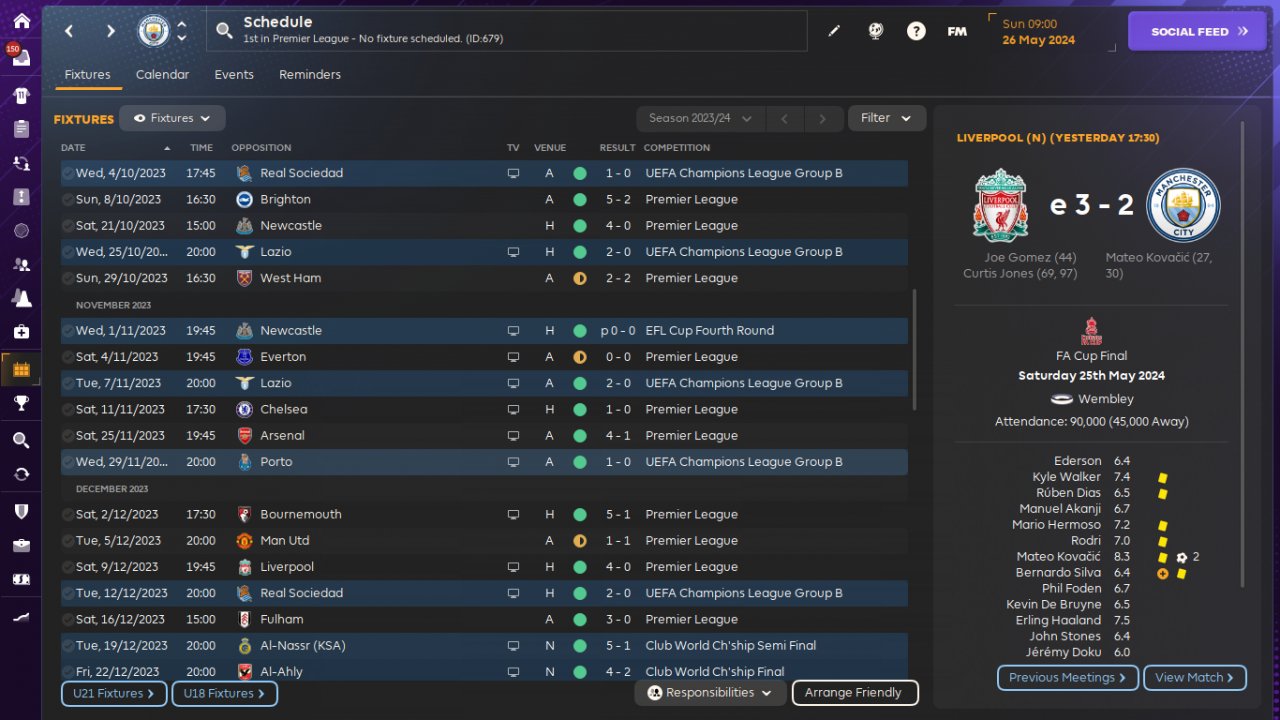Screen dimensions: 1280x720
Task: Open the Training cone icon in sidebar
Action: 21,298
